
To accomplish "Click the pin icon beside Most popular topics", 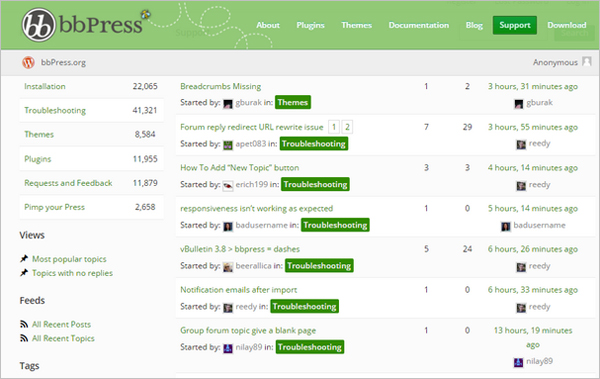I will point(24,259).
